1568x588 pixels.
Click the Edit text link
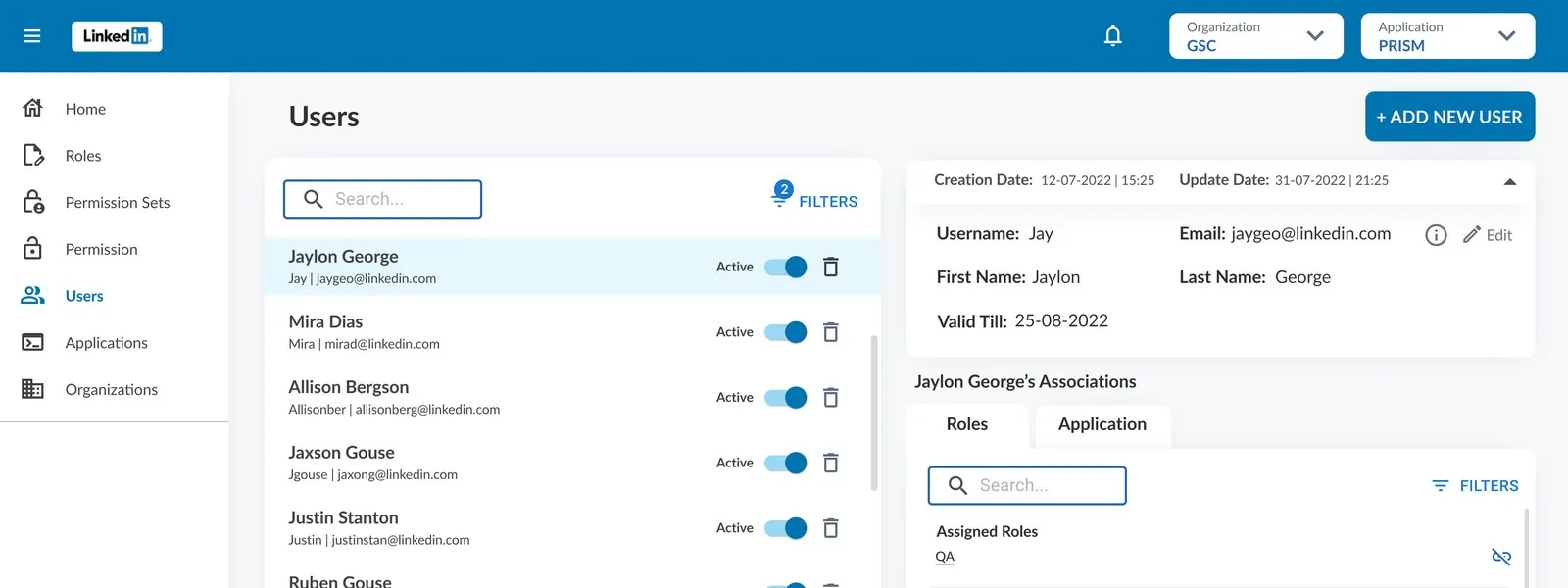coord(1498,235)
